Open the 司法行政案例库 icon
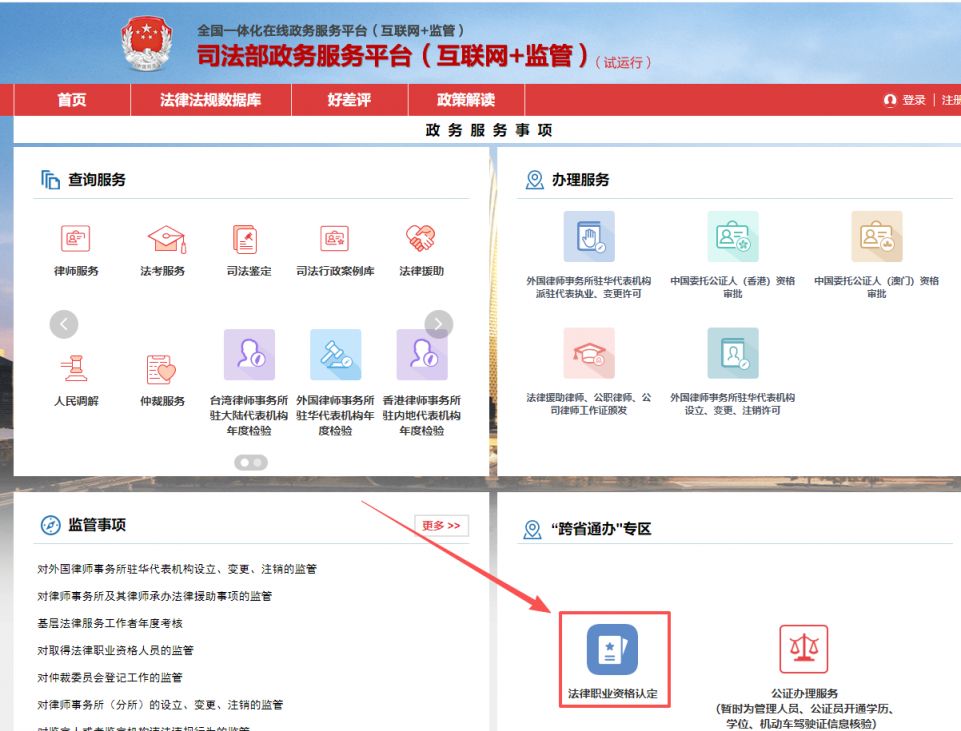The image size is (961, 731). [x=335, y=238]
